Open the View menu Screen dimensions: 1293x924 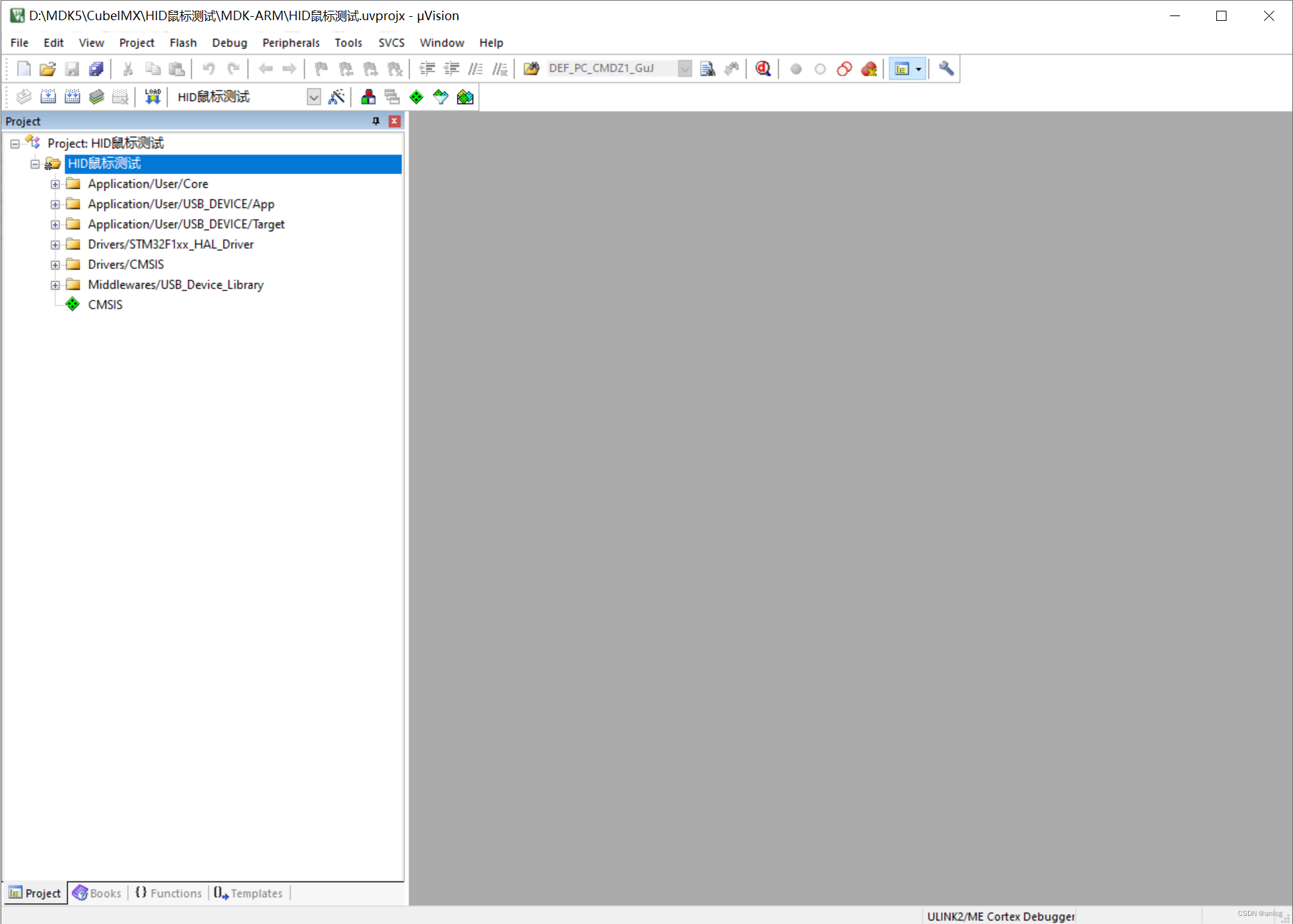click(x=91, y=42)
